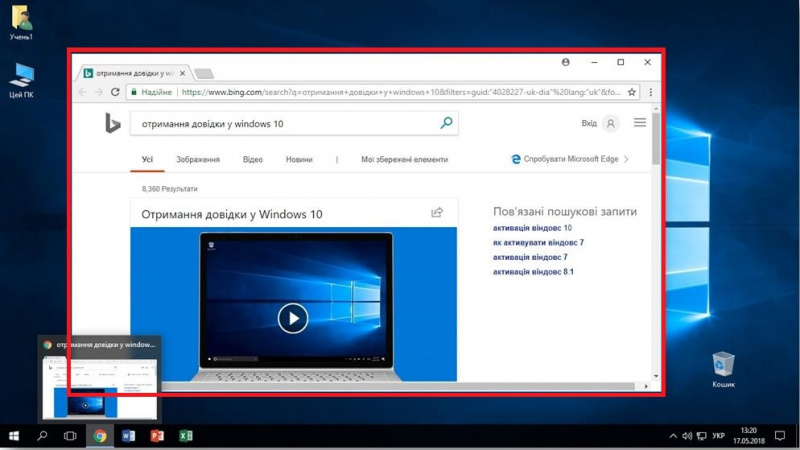
Task: Open the Bing hamburger menu
Action: click(640, 124)
